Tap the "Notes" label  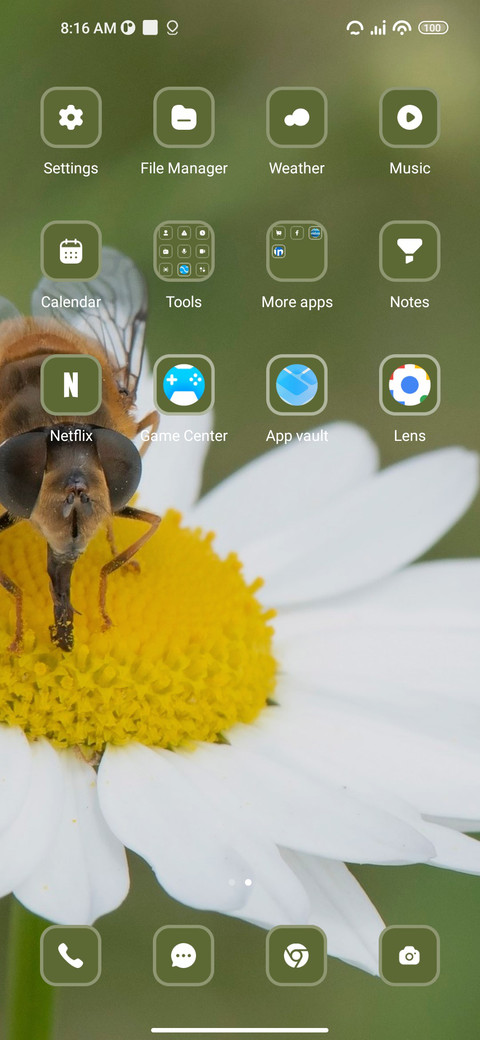pyautogui.click(x=410, y=302)
